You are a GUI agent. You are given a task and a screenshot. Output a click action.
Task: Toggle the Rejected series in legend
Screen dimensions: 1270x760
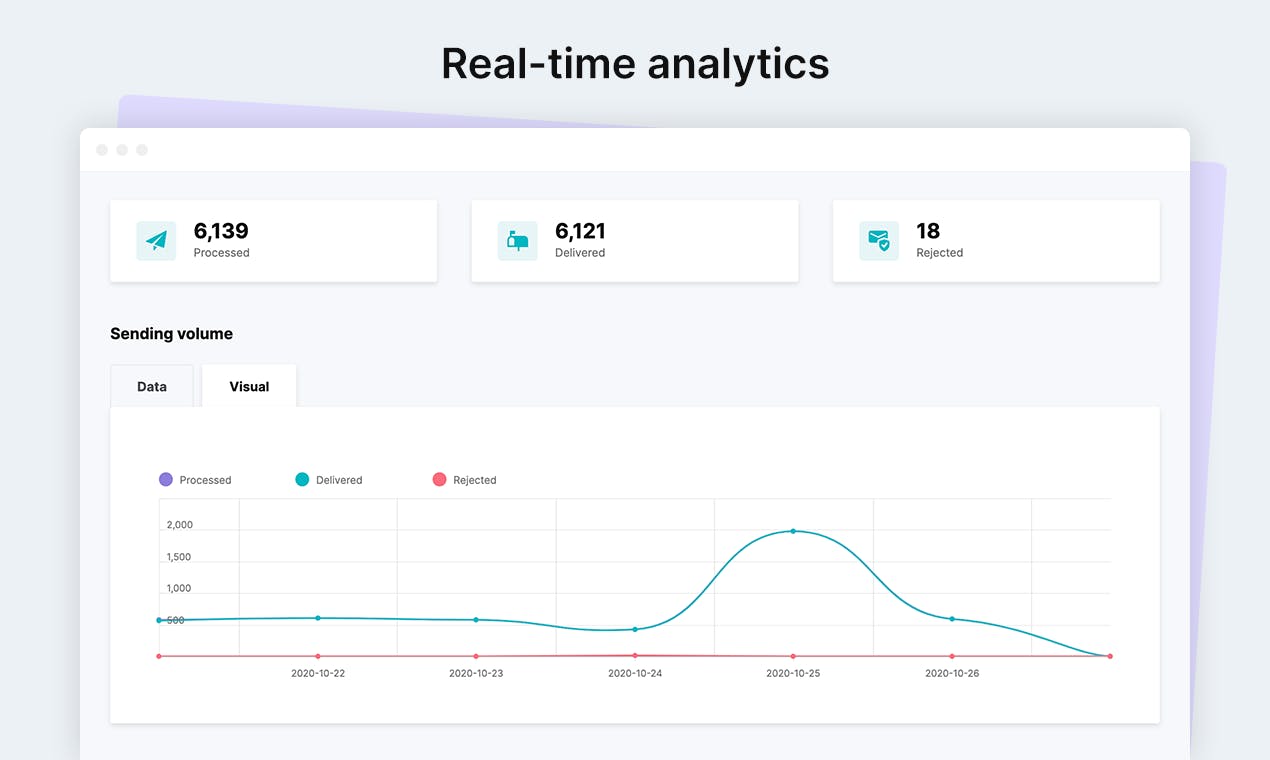(464, 480)
